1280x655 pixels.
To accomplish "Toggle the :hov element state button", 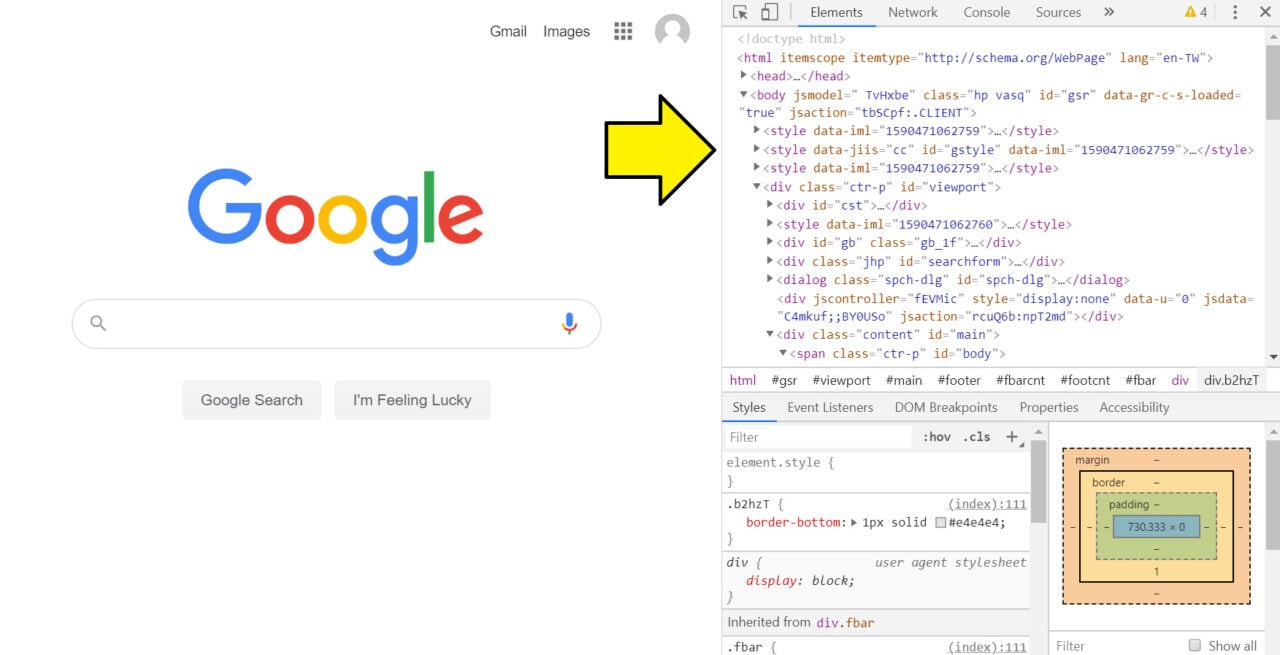I will [x=936, y=437].
